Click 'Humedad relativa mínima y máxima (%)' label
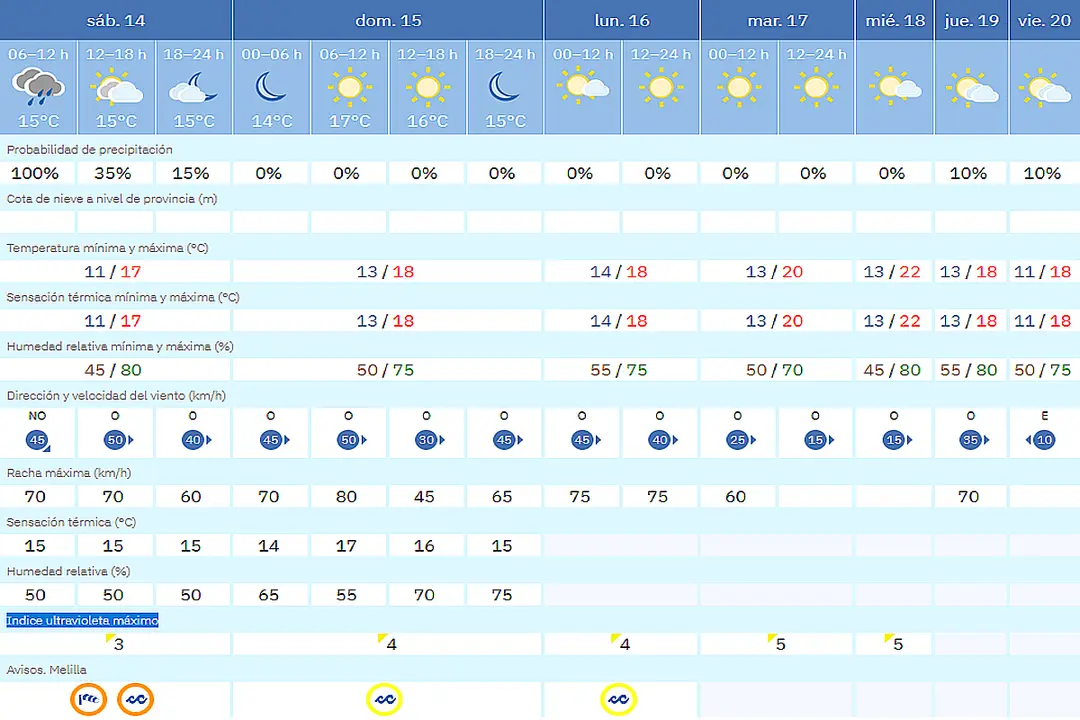This screenshot has width=1080, height=720. (x=121, y=347)
